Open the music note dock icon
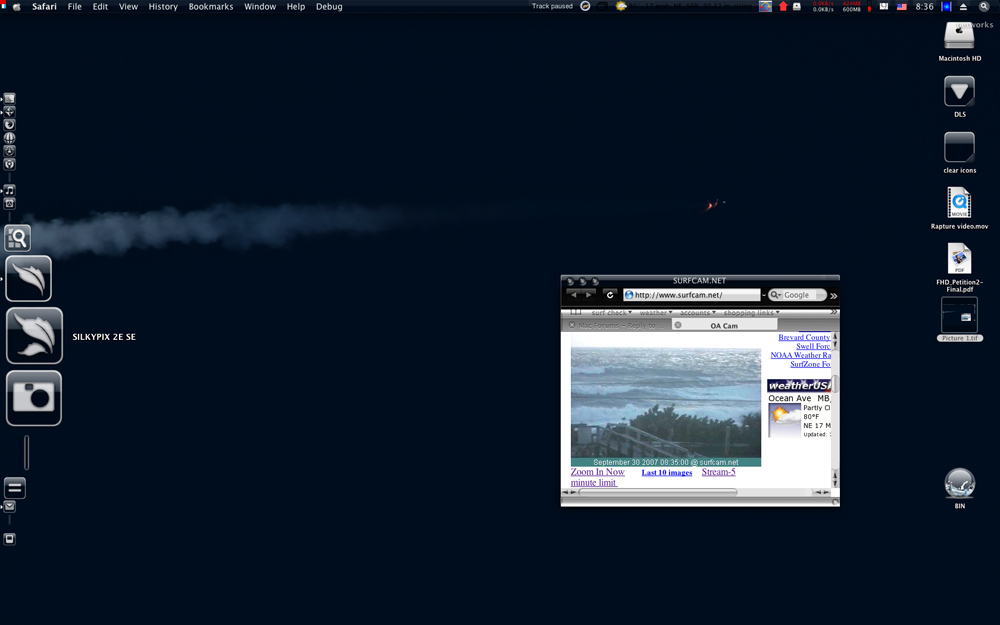 (10, 190)
